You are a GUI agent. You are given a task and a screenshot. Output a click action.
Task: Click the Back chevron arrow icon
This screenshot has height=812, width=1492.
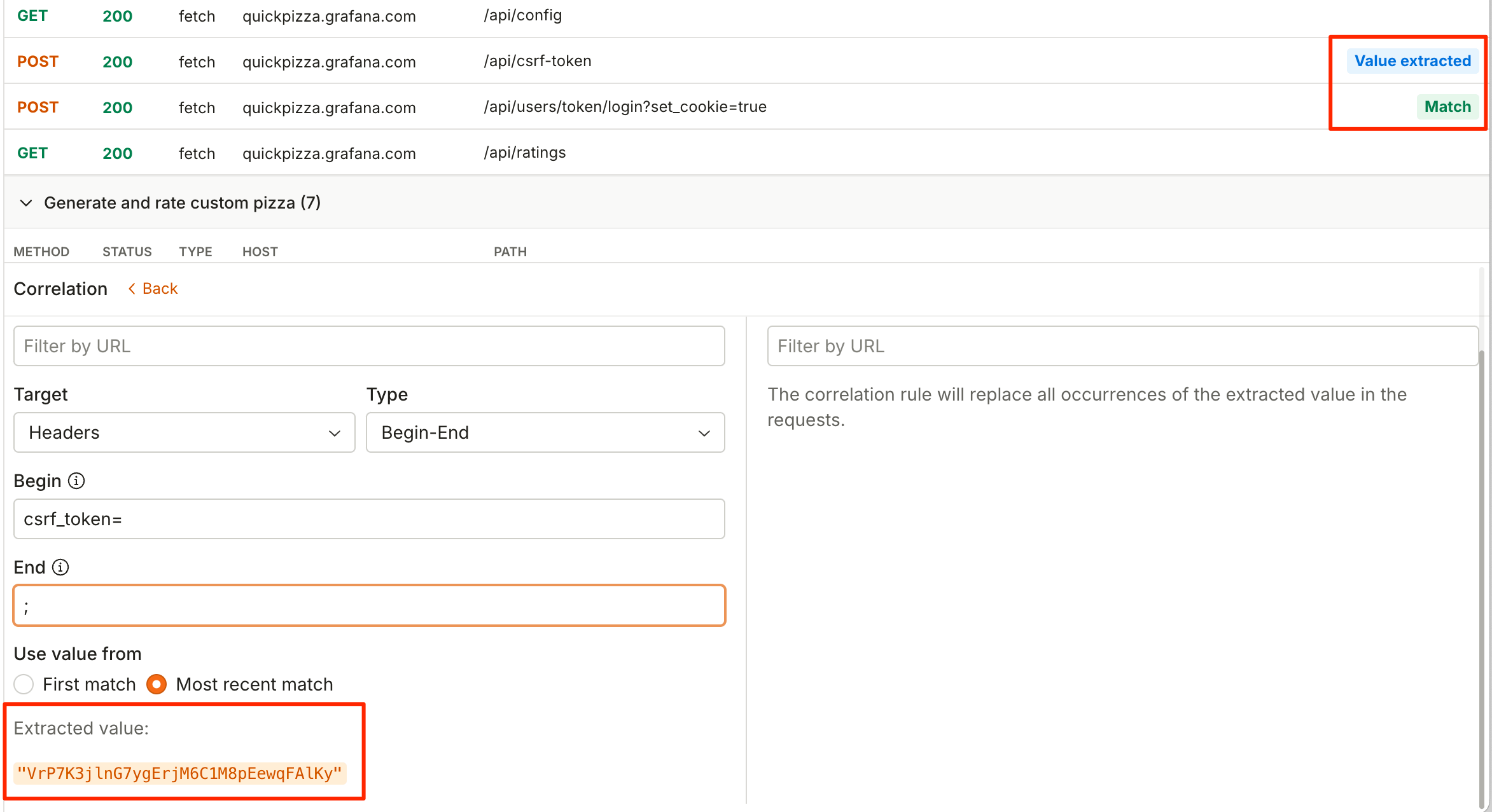(132, 289)
